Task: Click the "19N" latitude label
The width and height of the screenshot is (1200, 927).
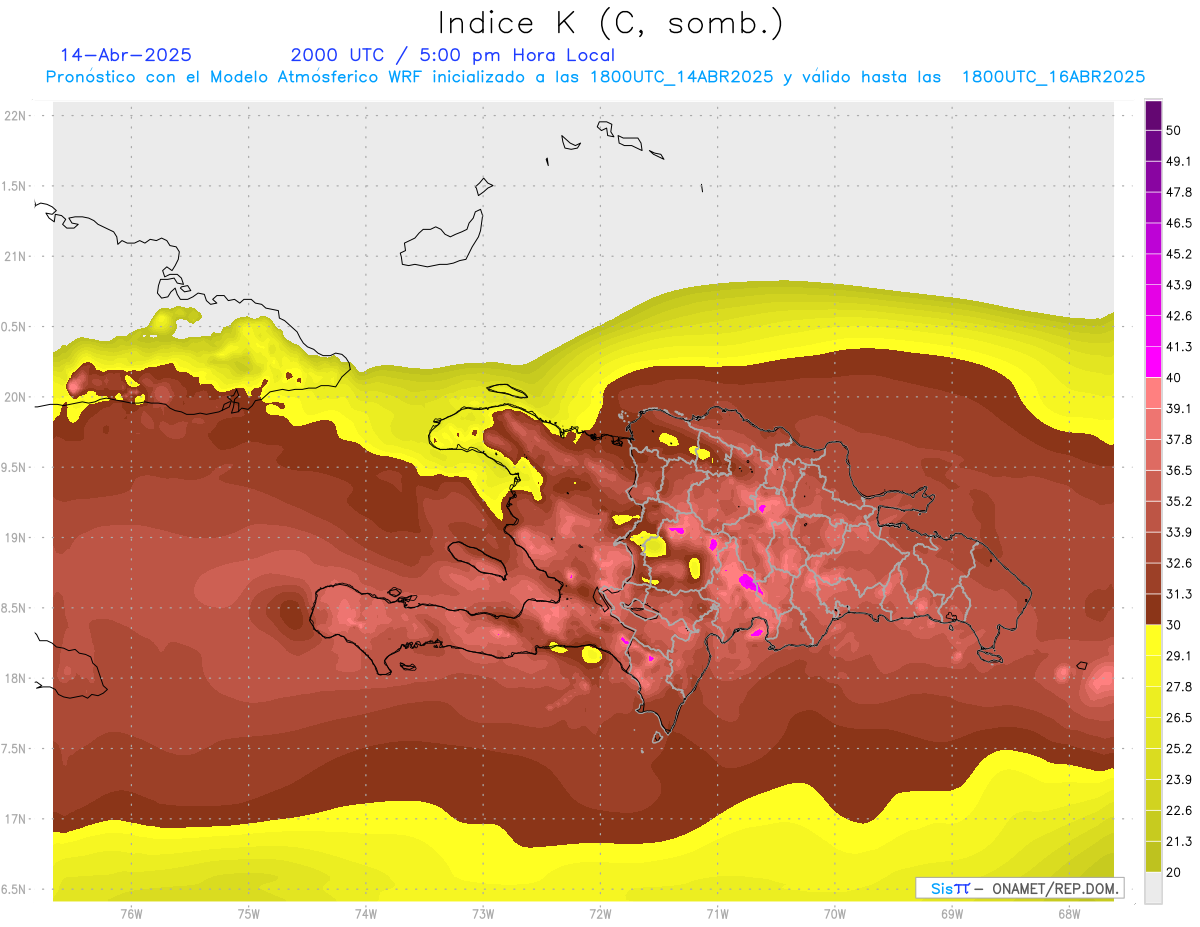Action: coord(17,538)
